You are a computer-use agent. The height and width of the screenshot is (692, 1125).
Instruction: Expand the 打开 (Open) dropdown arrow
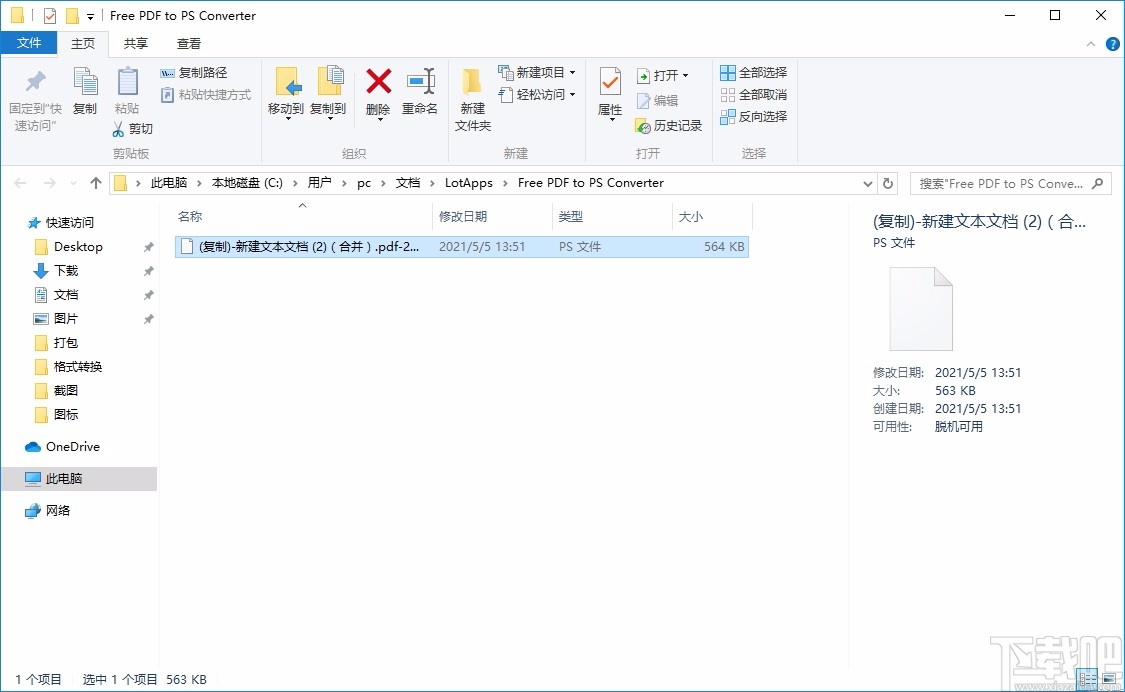(684, 74)
